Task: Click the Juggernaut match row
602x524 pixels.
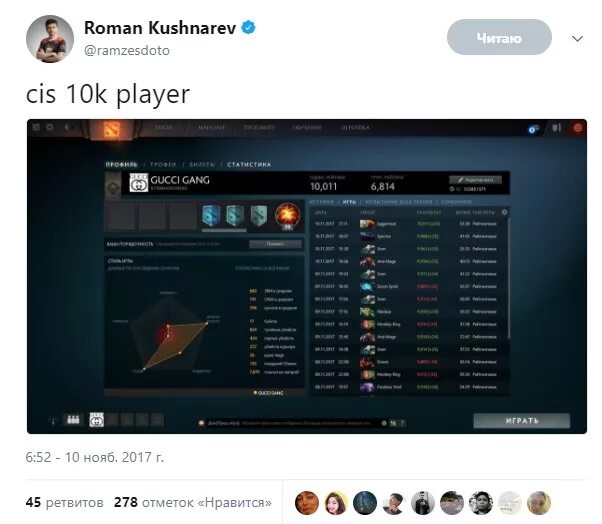Action: (x=409, y=224)
